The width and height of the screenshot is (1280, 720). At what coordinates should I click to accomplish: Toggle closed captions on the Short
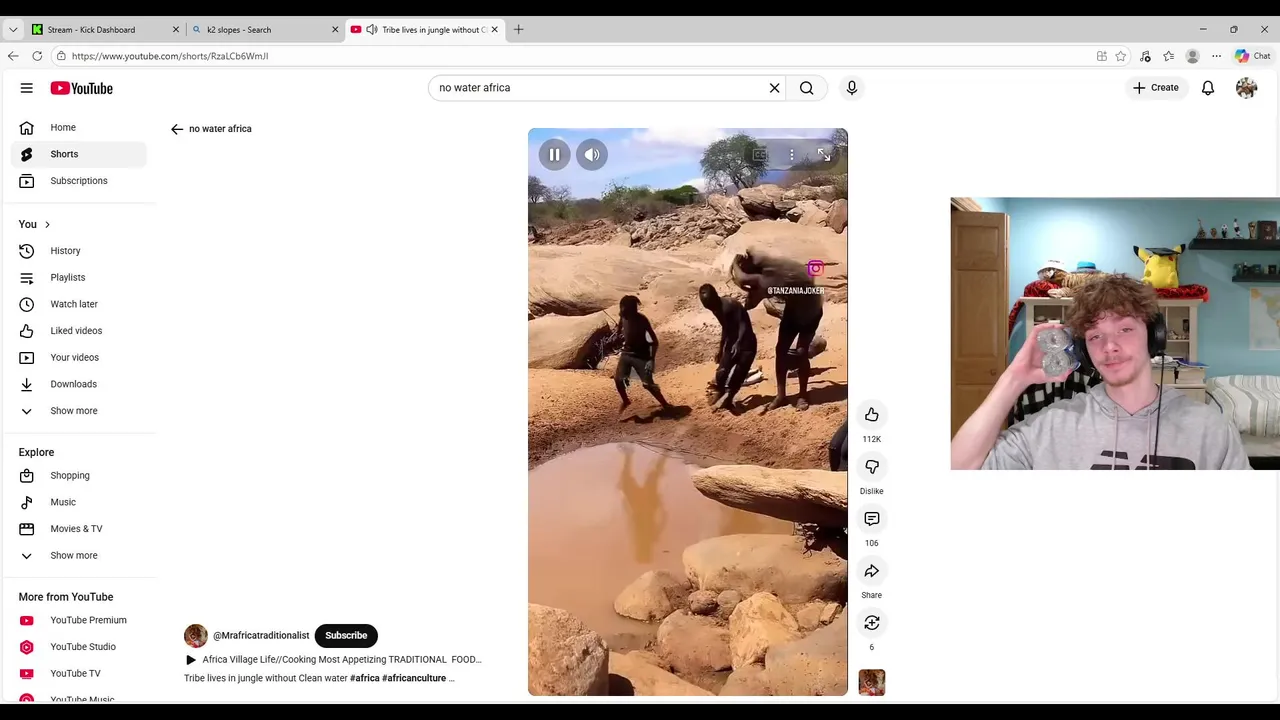(x=760, y=155)
